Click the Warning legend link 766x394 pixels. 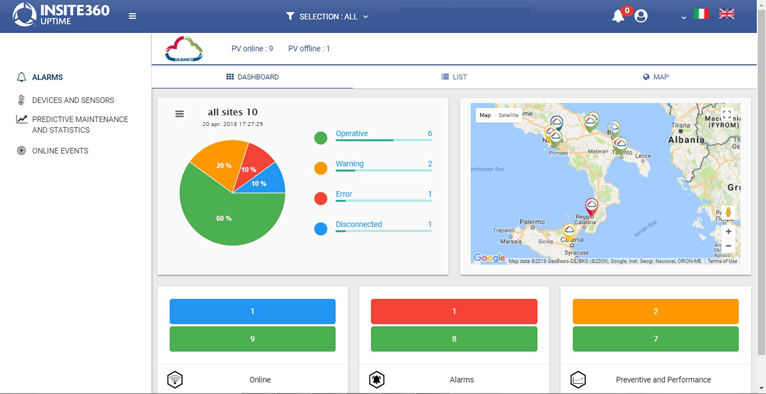click(x=349, y=164)
